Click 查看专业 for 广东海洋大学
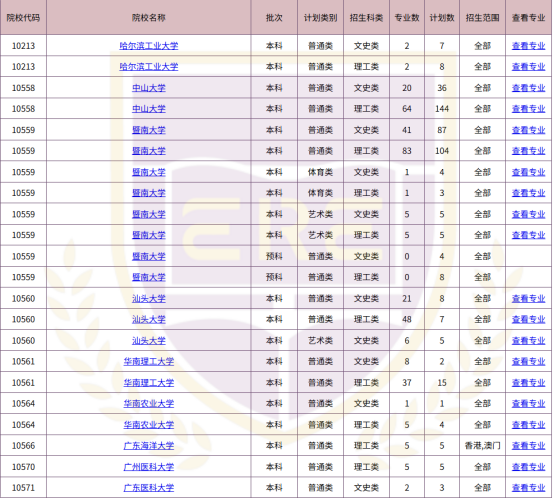 tap(529, 446)
